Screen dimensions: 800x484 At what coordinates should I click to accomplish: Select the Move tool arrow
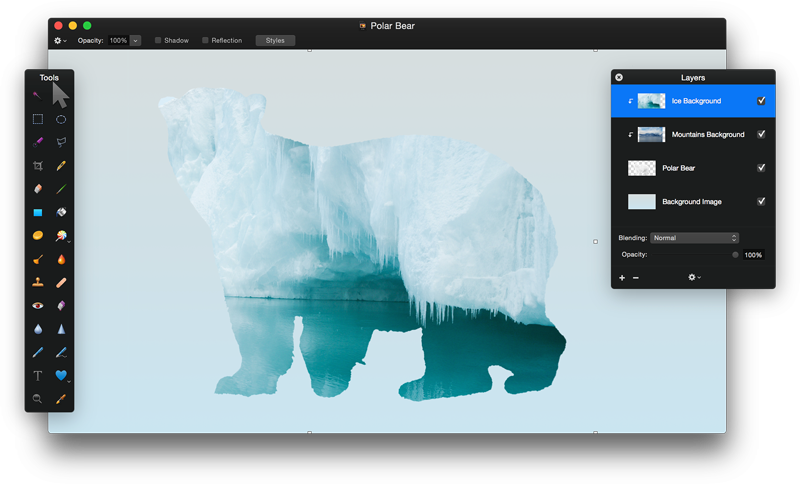point(60,95)
